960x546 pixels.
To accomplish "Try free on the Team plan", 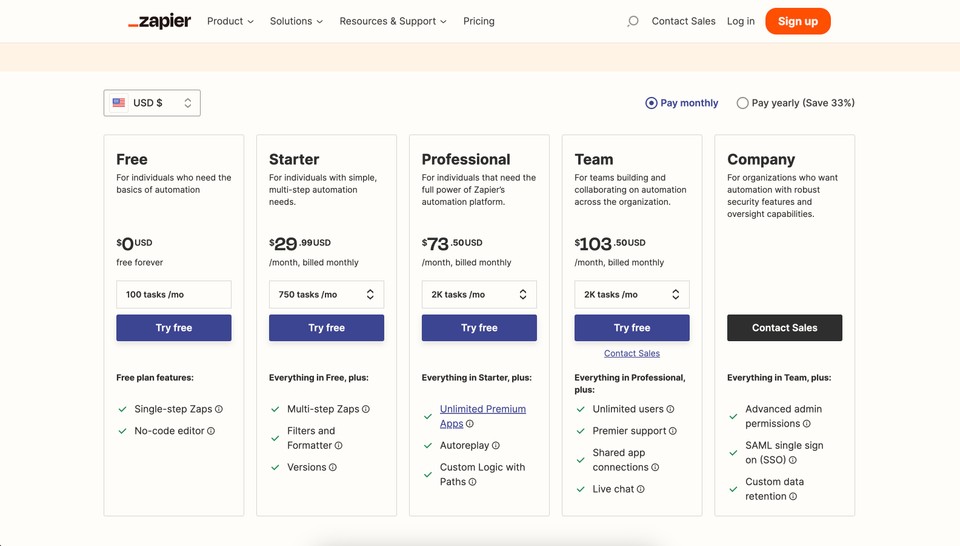I will [x=632, y=328].
